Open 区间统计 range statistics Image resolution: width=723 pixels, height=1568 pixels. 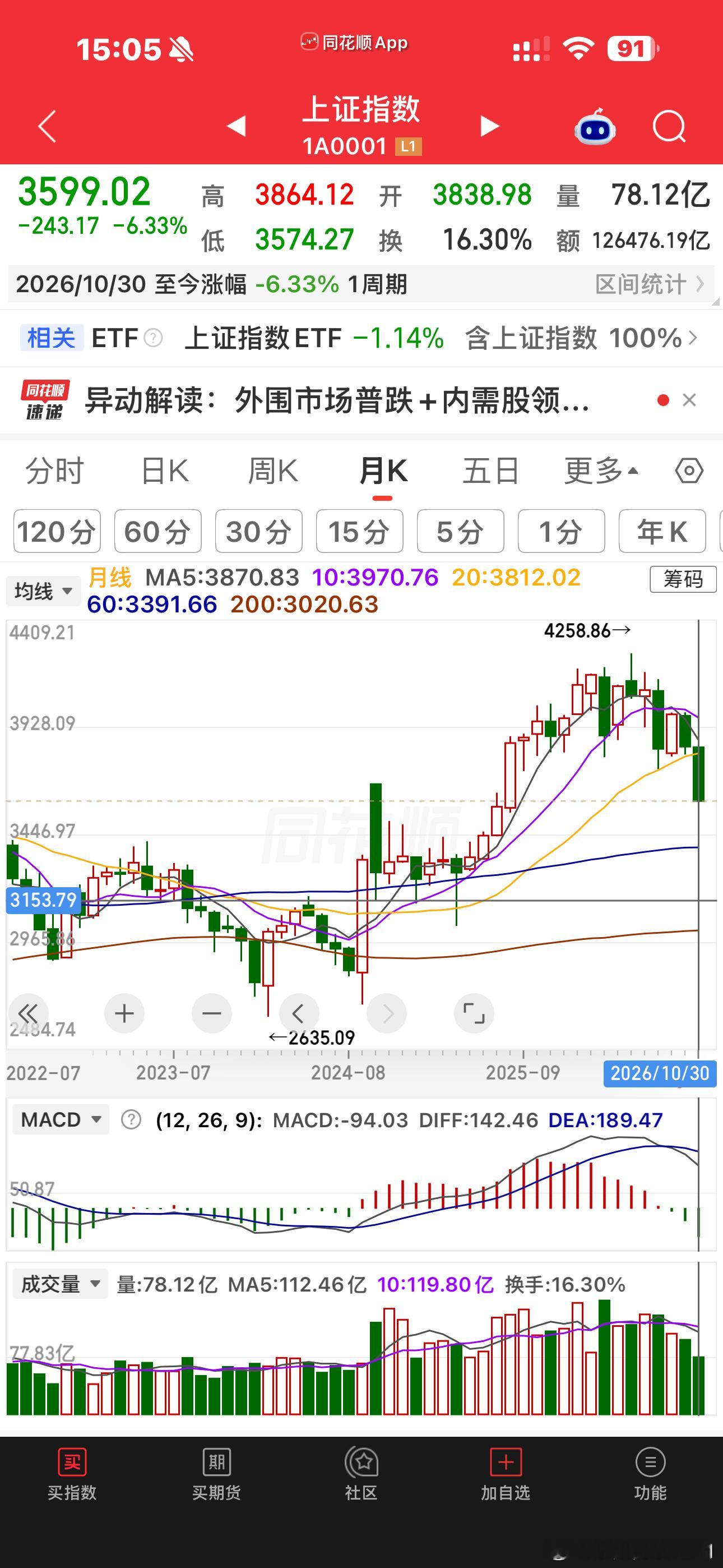tap(650, 284)
